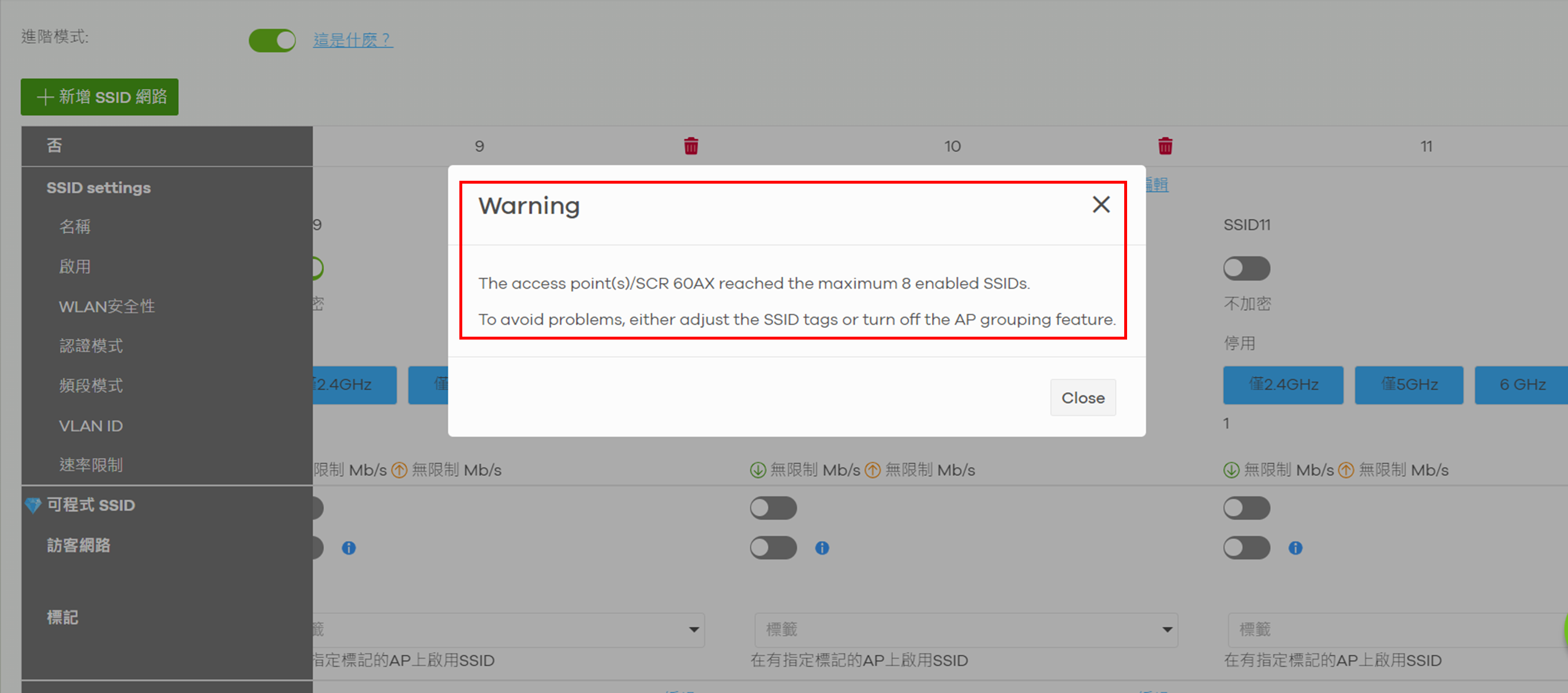Select 僅5GHz band for SSID11
This screenshot has width=1568, height=693.
(x=1409, y=385)
